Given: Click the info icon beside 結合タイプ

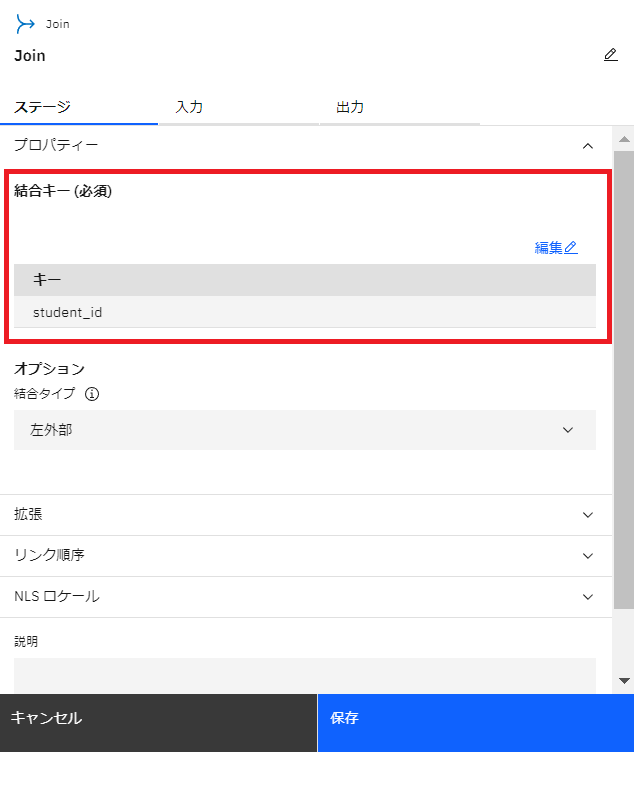Looking at the screenshot, I should [x=92, y=394].
